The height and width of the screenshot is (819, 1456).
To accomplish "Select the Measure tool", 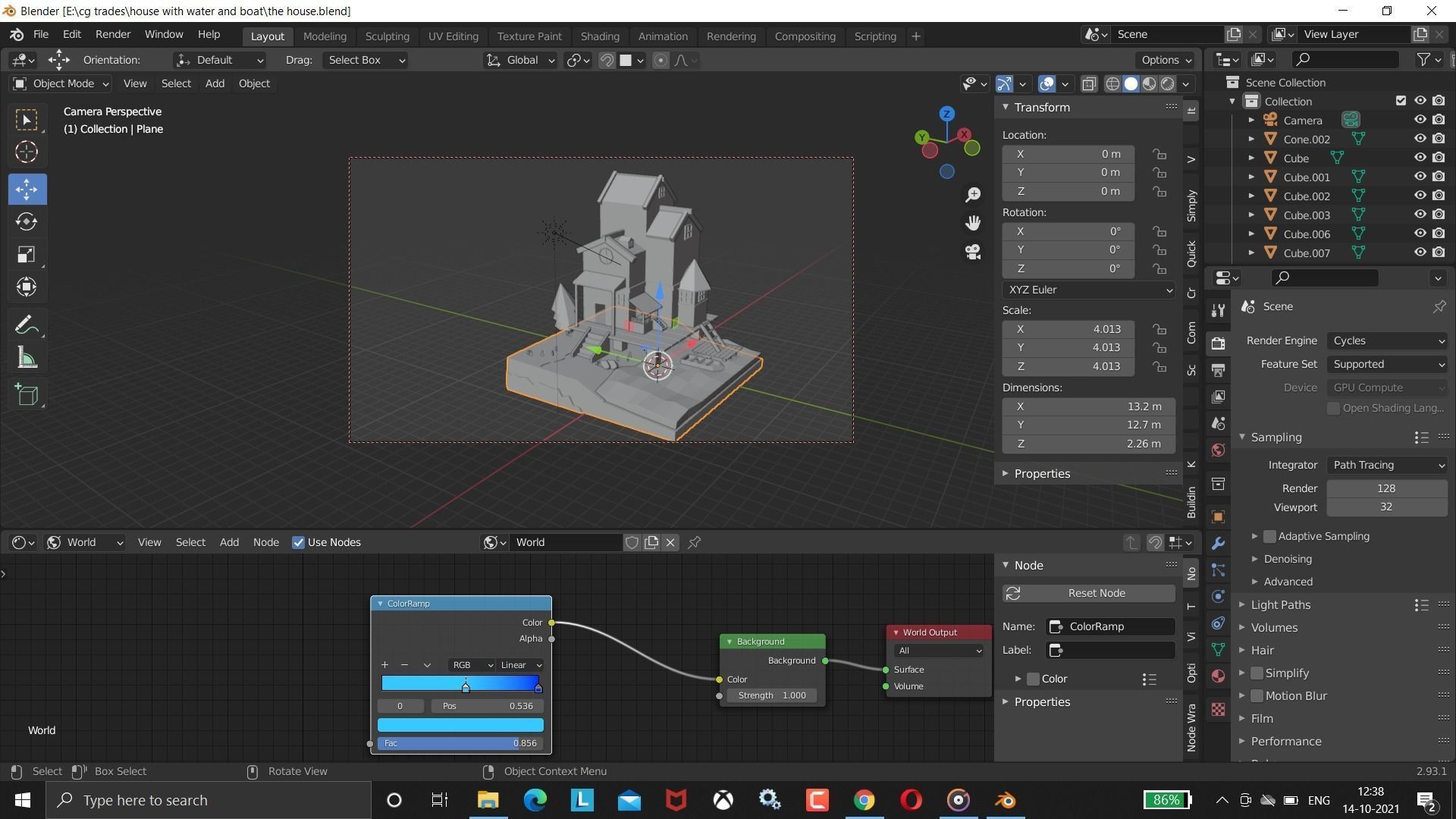I will [27, 359].
